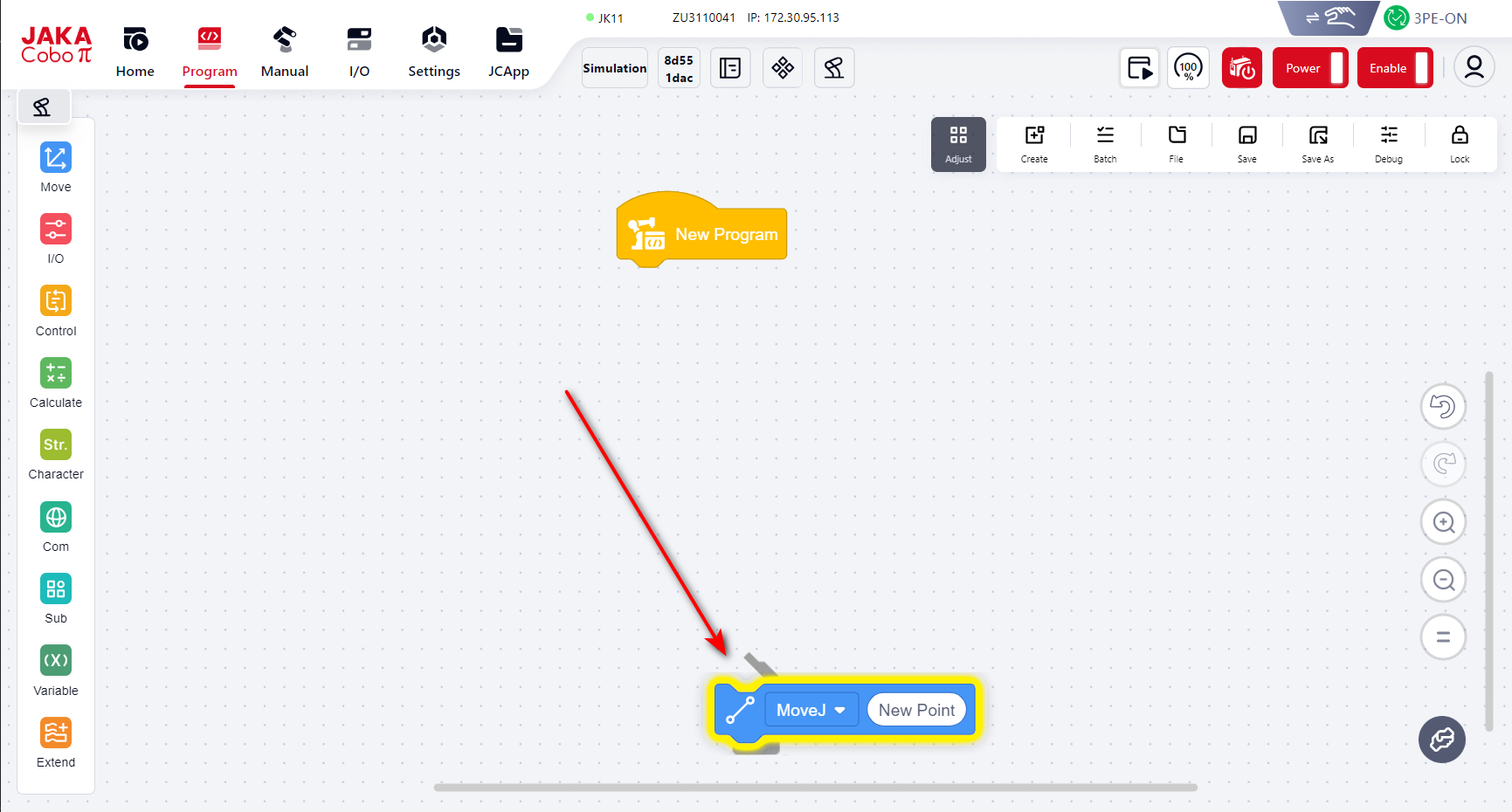The image size is (1512, 812).
Task: Go to the Settings tab
Action: (434, 52)
